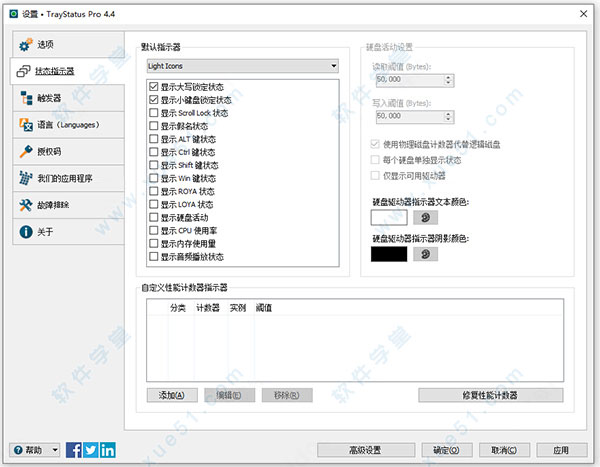600x467 pixels.
Task: Confirm with the 确定(O) button
Action: pyautogui.click(x=447, y=450)
